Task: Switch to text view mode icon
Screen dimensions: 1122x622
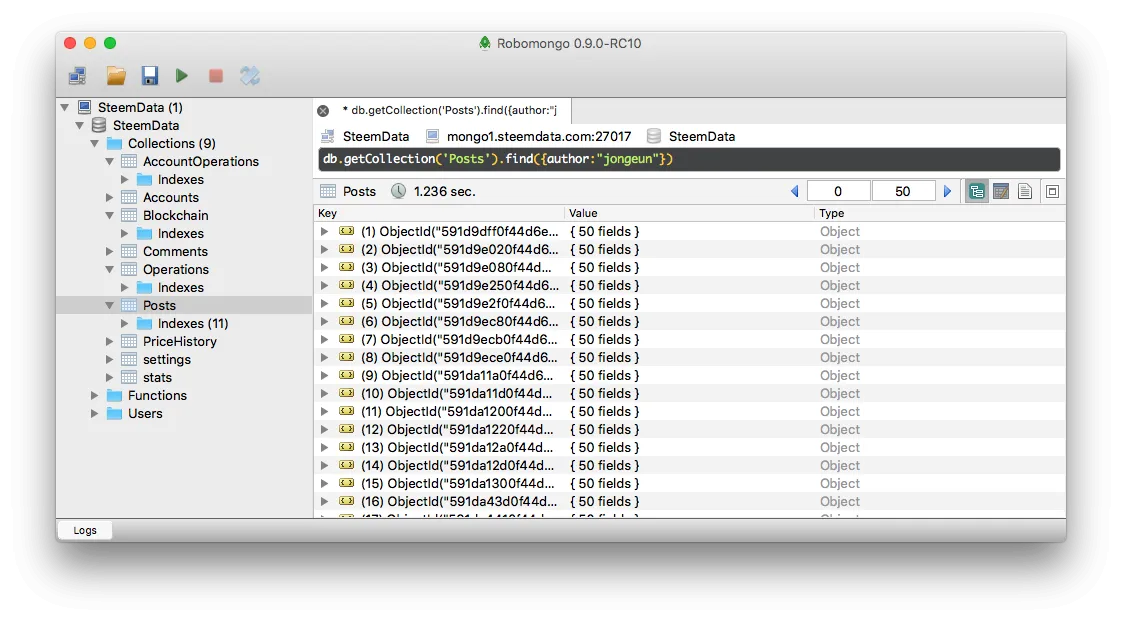Action: click(1025, 191)
